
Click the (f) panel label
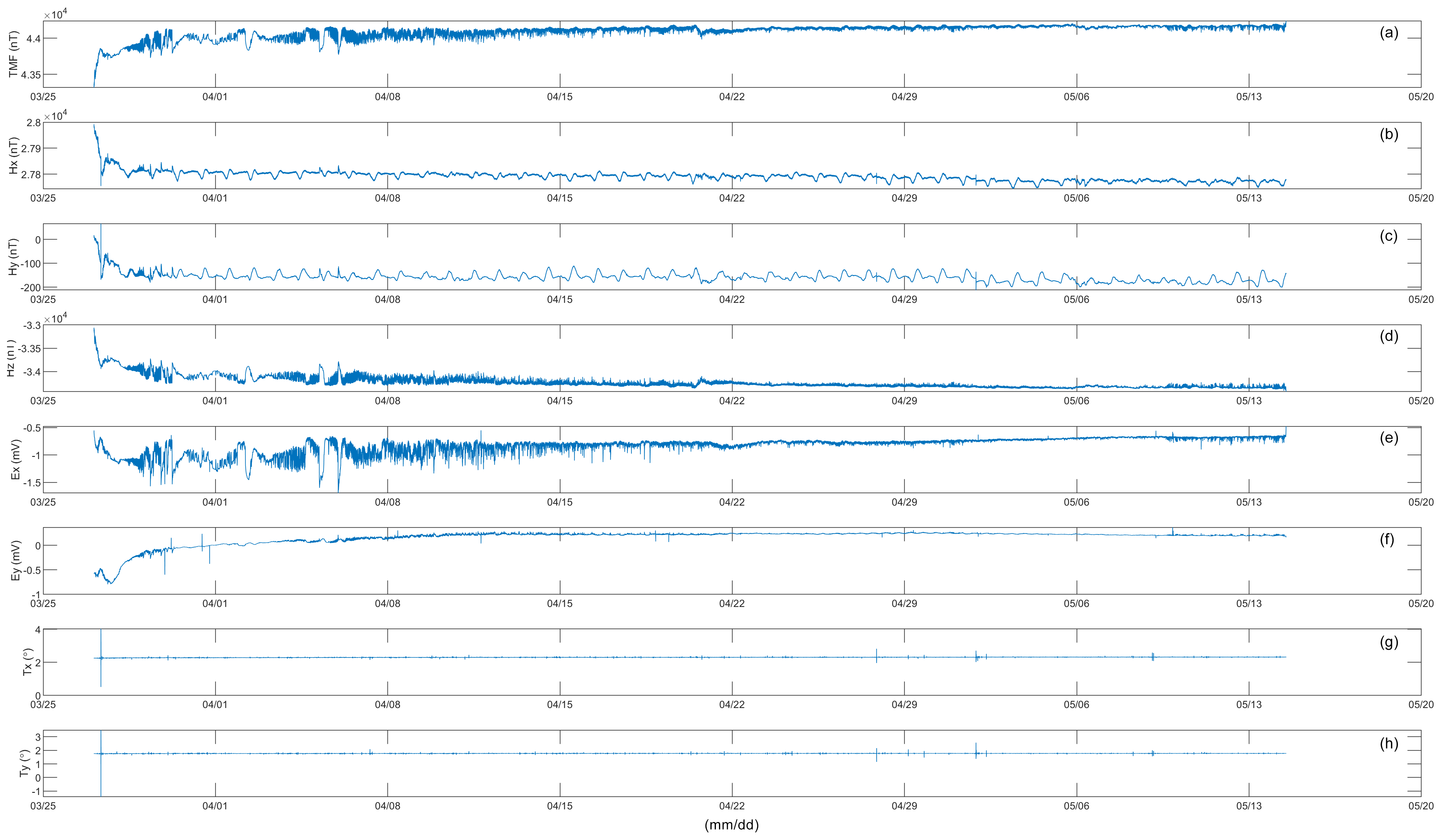click(x=1387, y=540)
